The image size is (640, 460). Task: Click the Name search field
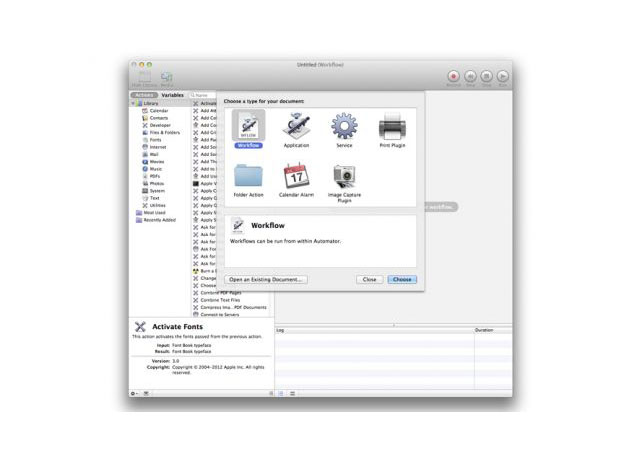[x=203, y=95]
